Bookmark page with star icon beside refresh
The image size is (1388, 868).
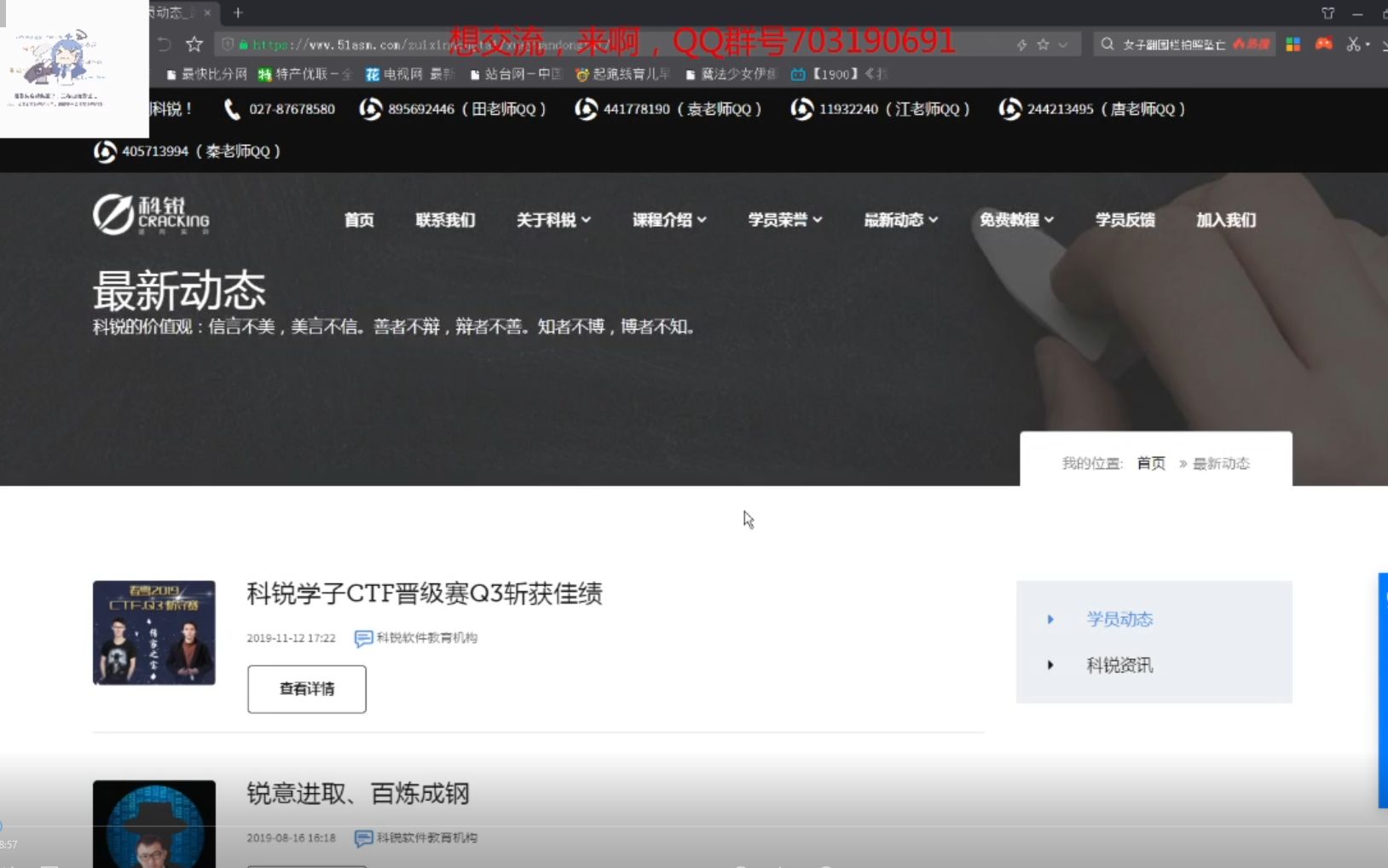194,44
